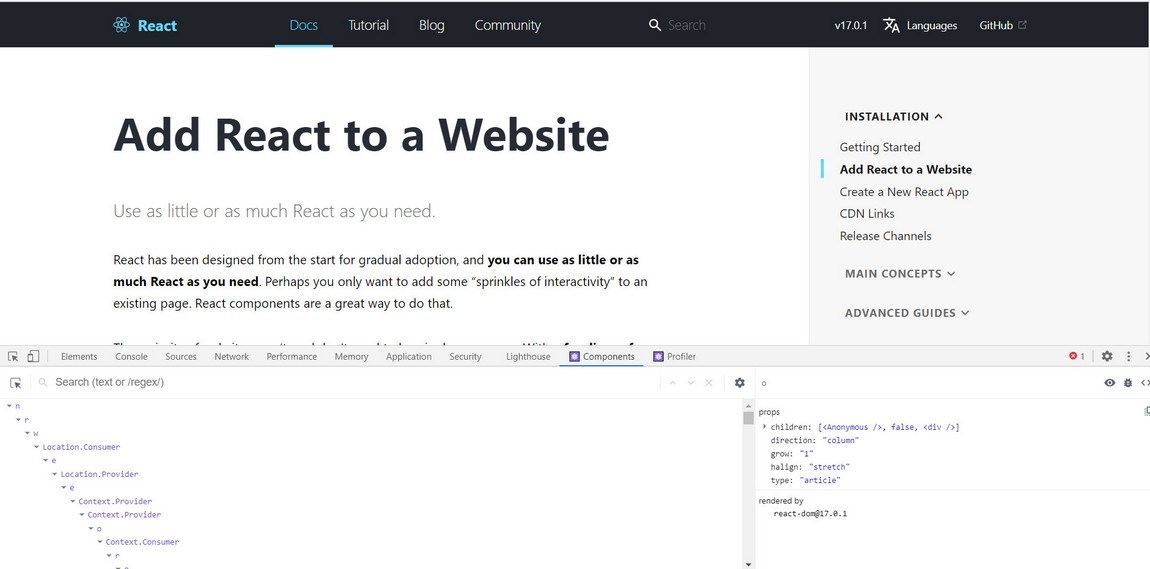Collapse Location.Provider tree arrow
This screenshot has height=569, width=1150.
pyautogui.click(x=55, y=474)
